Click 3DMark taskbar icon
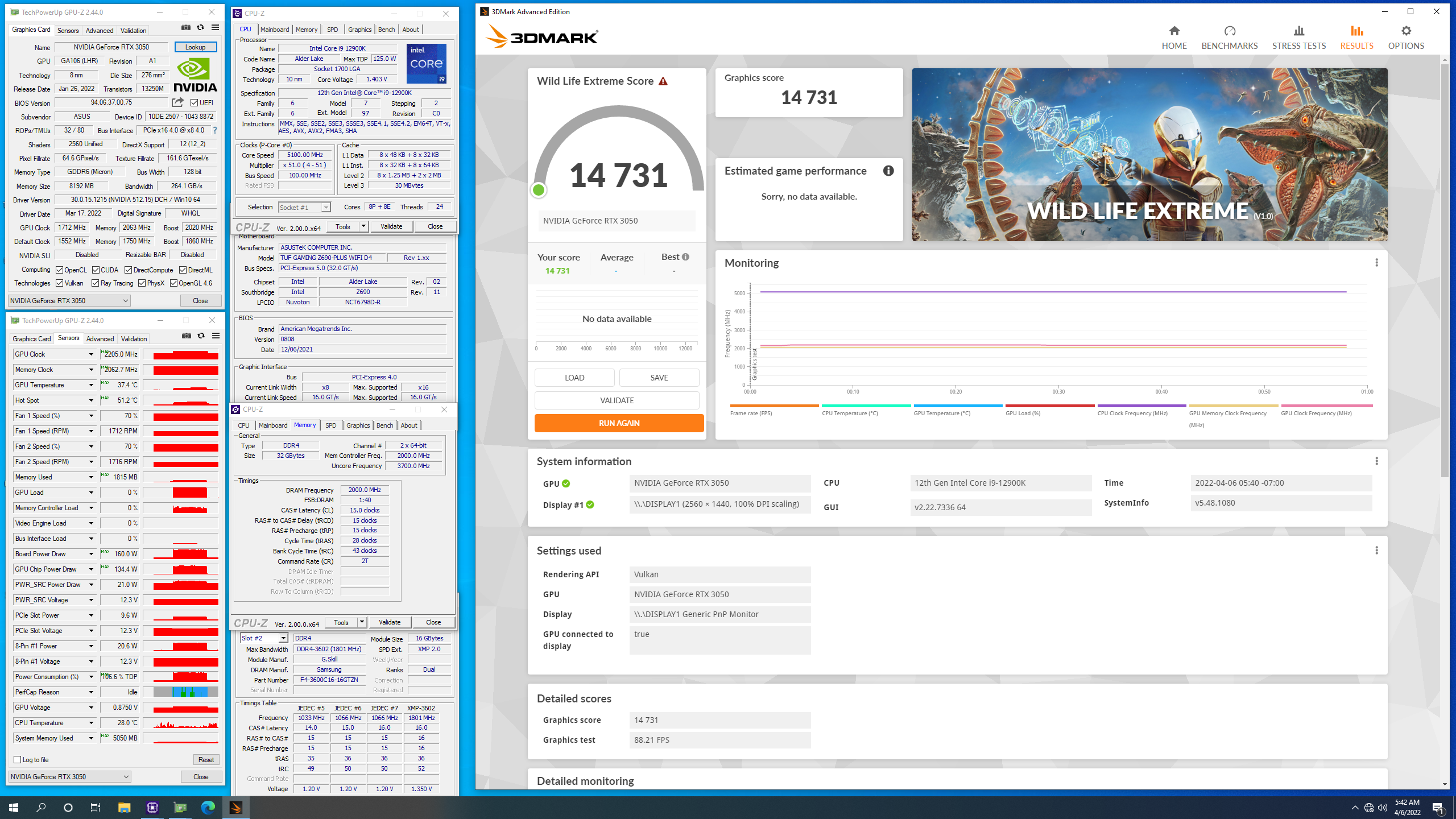This screenshot has width=1456, height=819. [x=235, y=807]
